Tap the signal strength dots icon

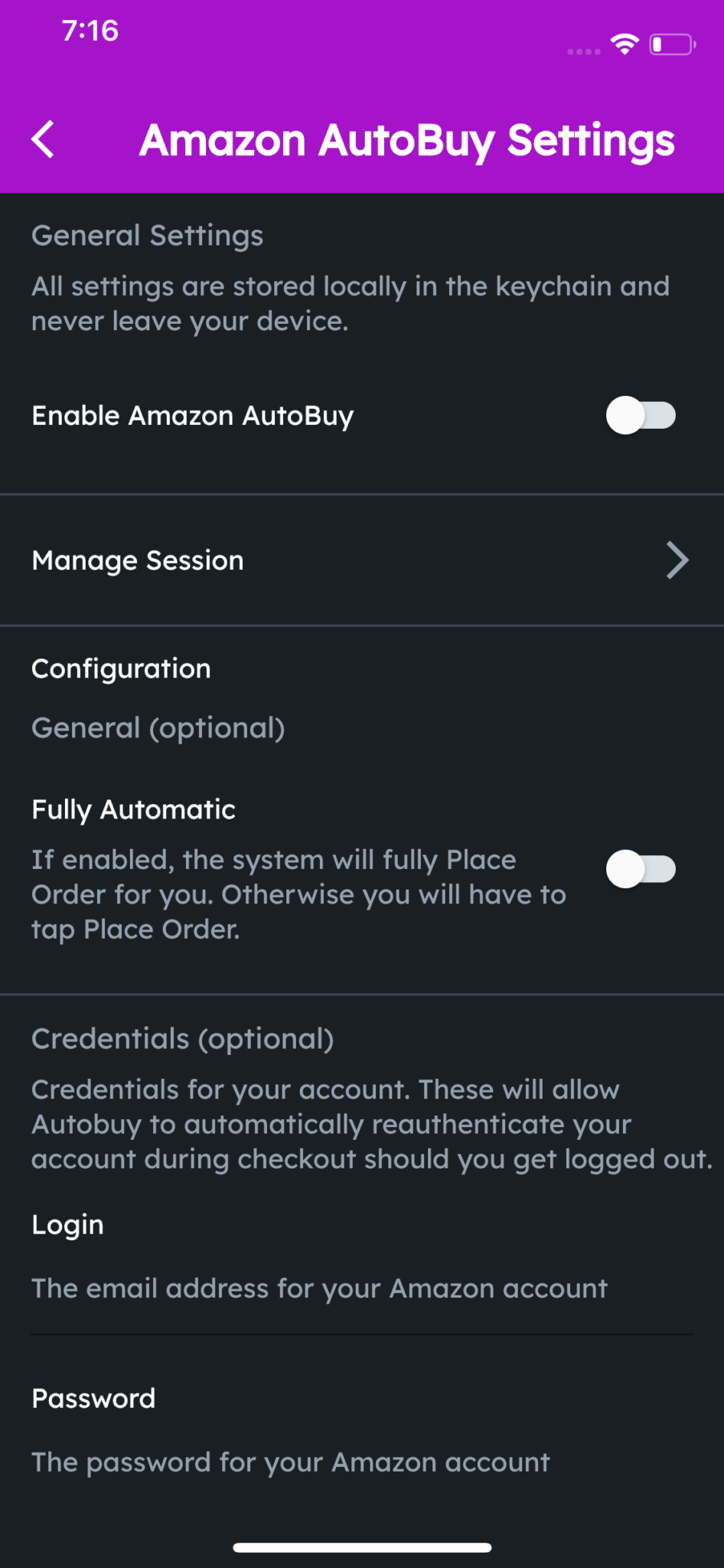point(582,51)
